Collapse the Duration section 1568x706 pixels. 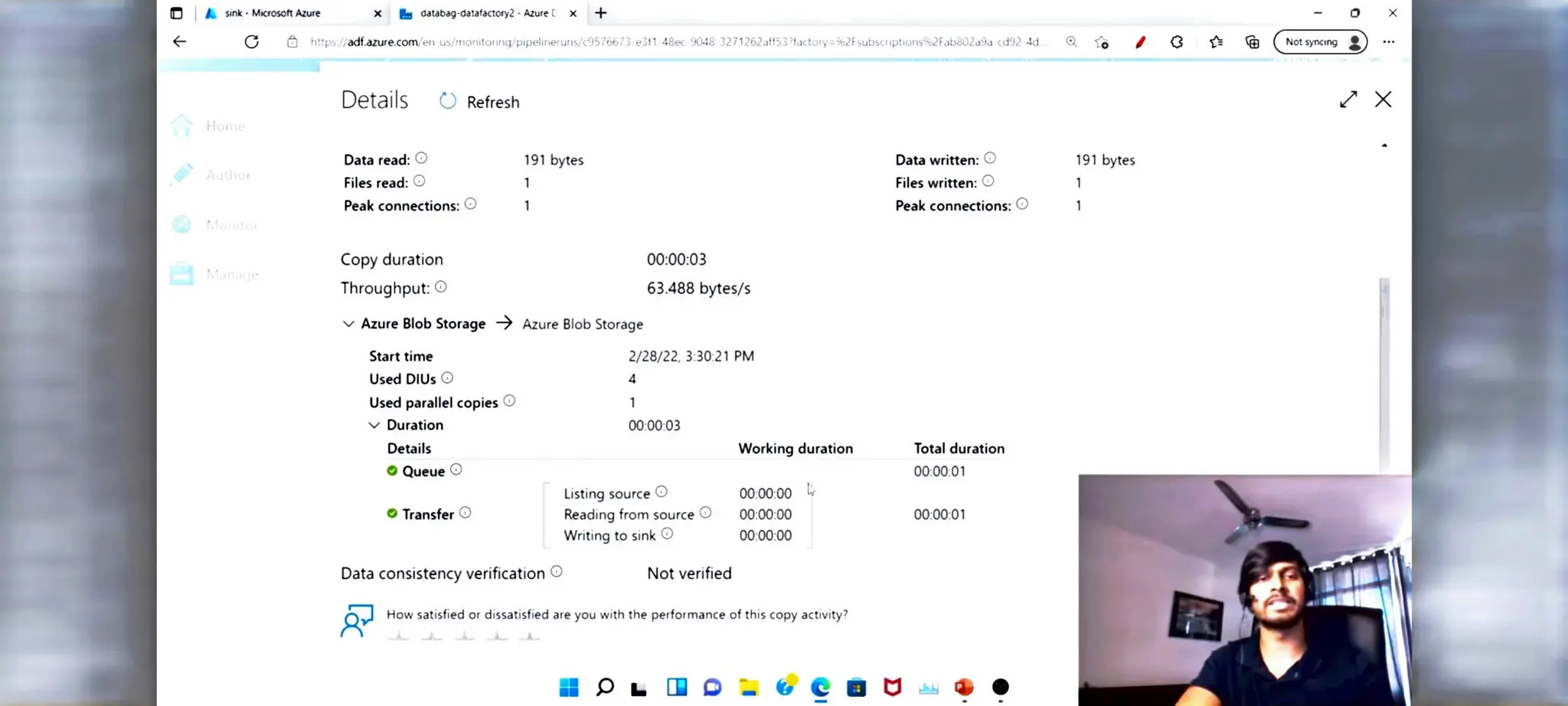pyautogui.click(x=374, y=425)
